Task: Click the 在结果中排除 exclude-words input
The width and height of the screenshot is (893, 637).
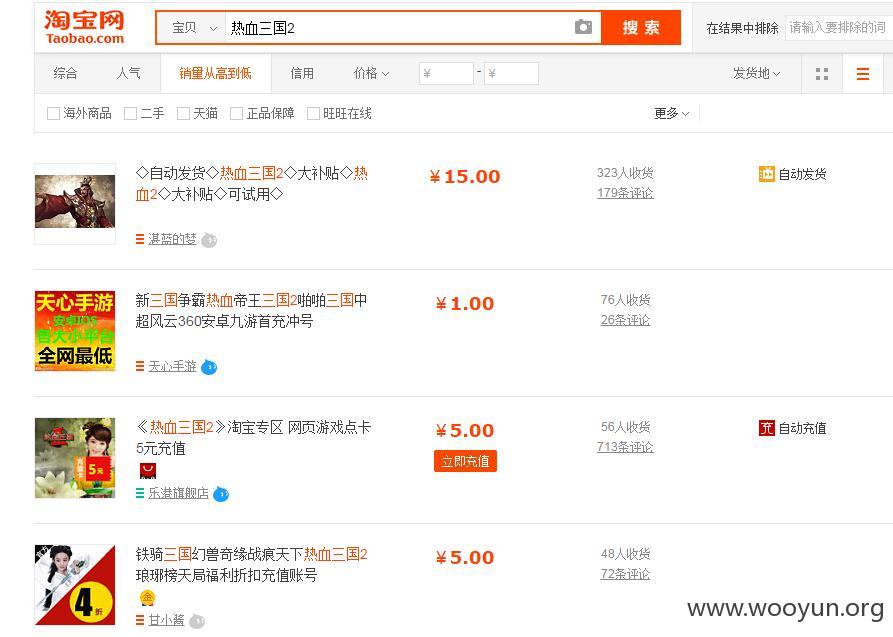Action: [838, 27]
